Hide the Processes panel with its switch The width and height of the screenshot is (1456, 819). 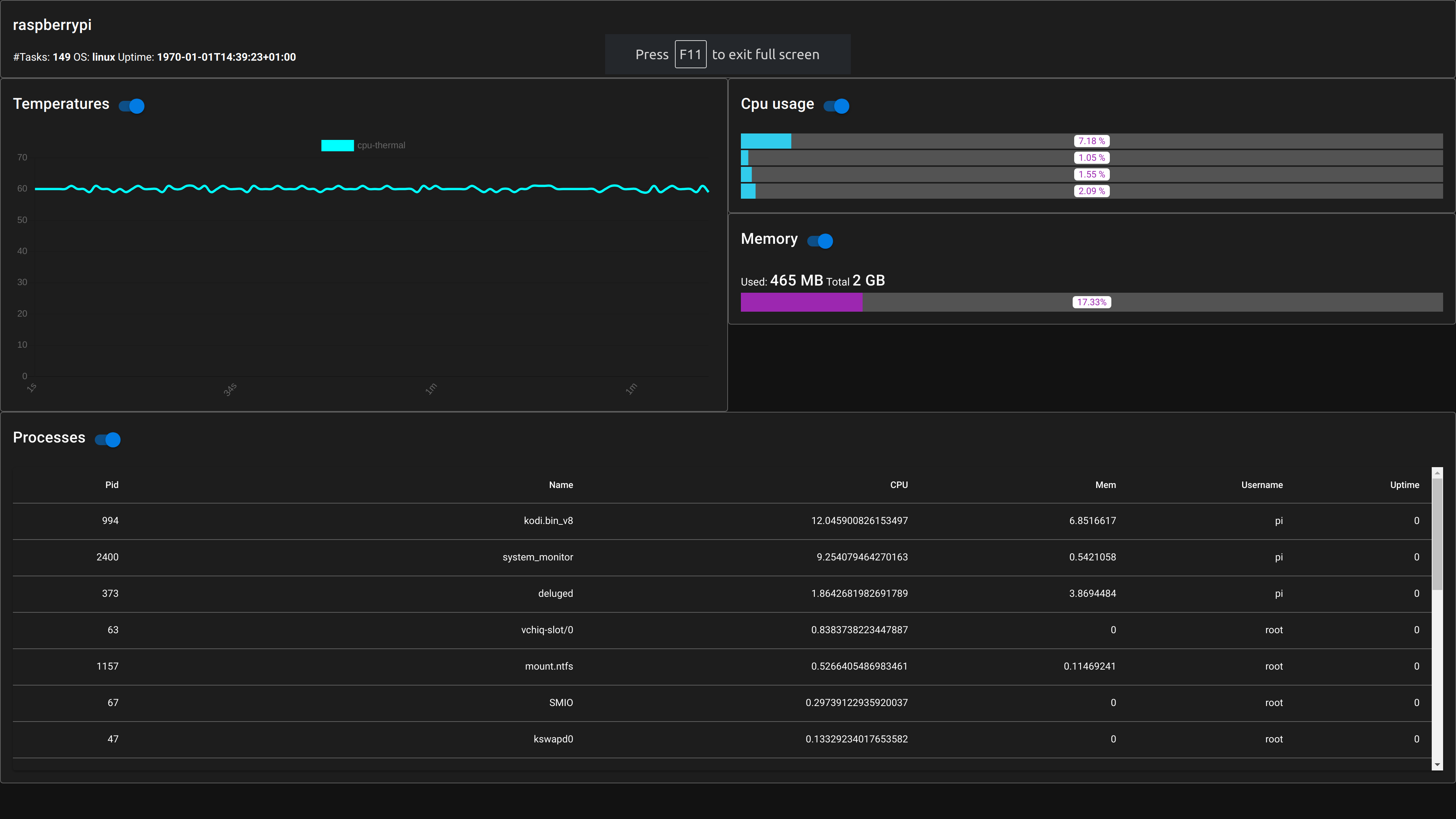coord(108,439)
